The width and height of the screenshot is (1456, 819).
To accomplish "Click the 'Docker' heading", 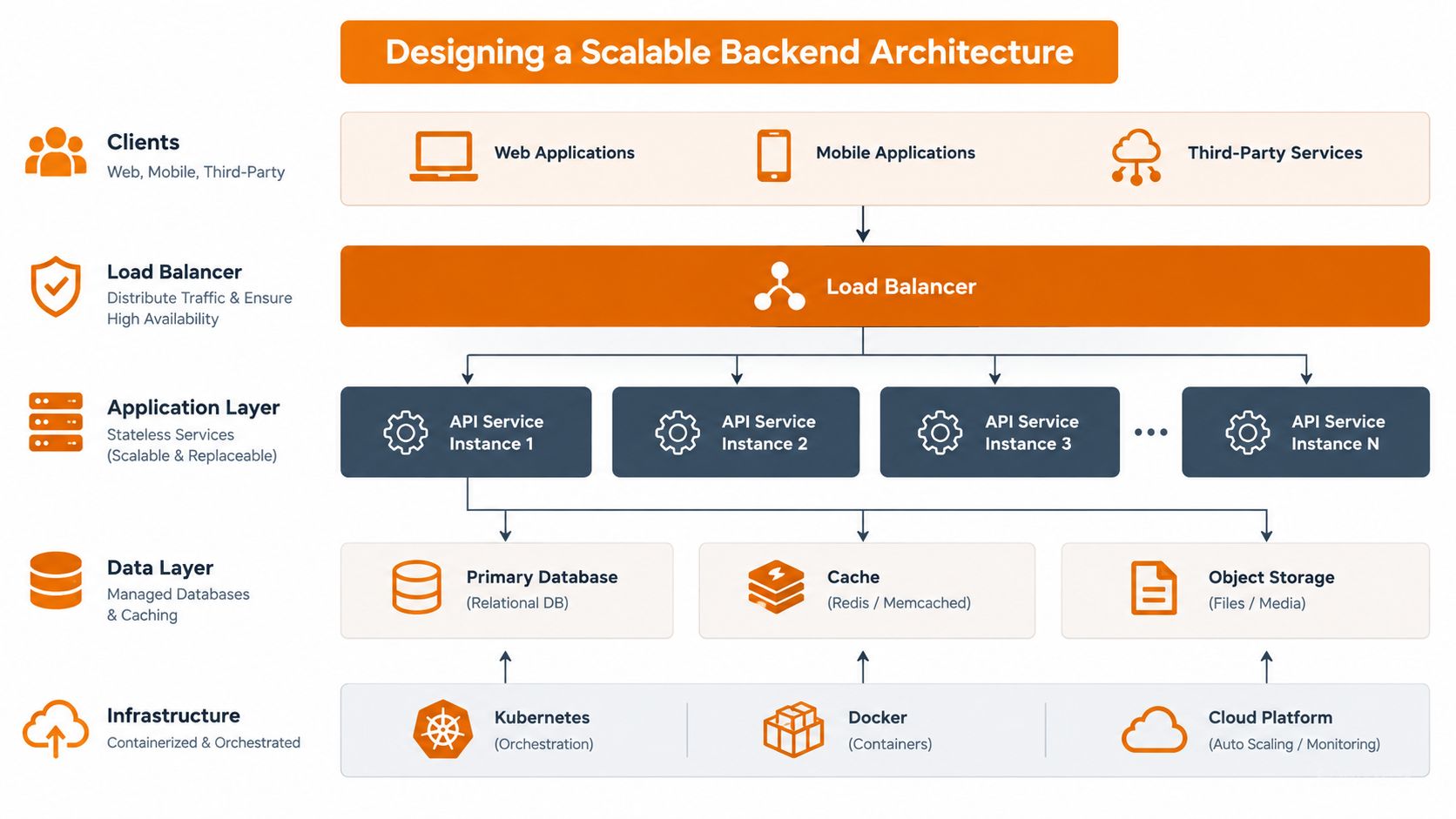I will (878, 718).
